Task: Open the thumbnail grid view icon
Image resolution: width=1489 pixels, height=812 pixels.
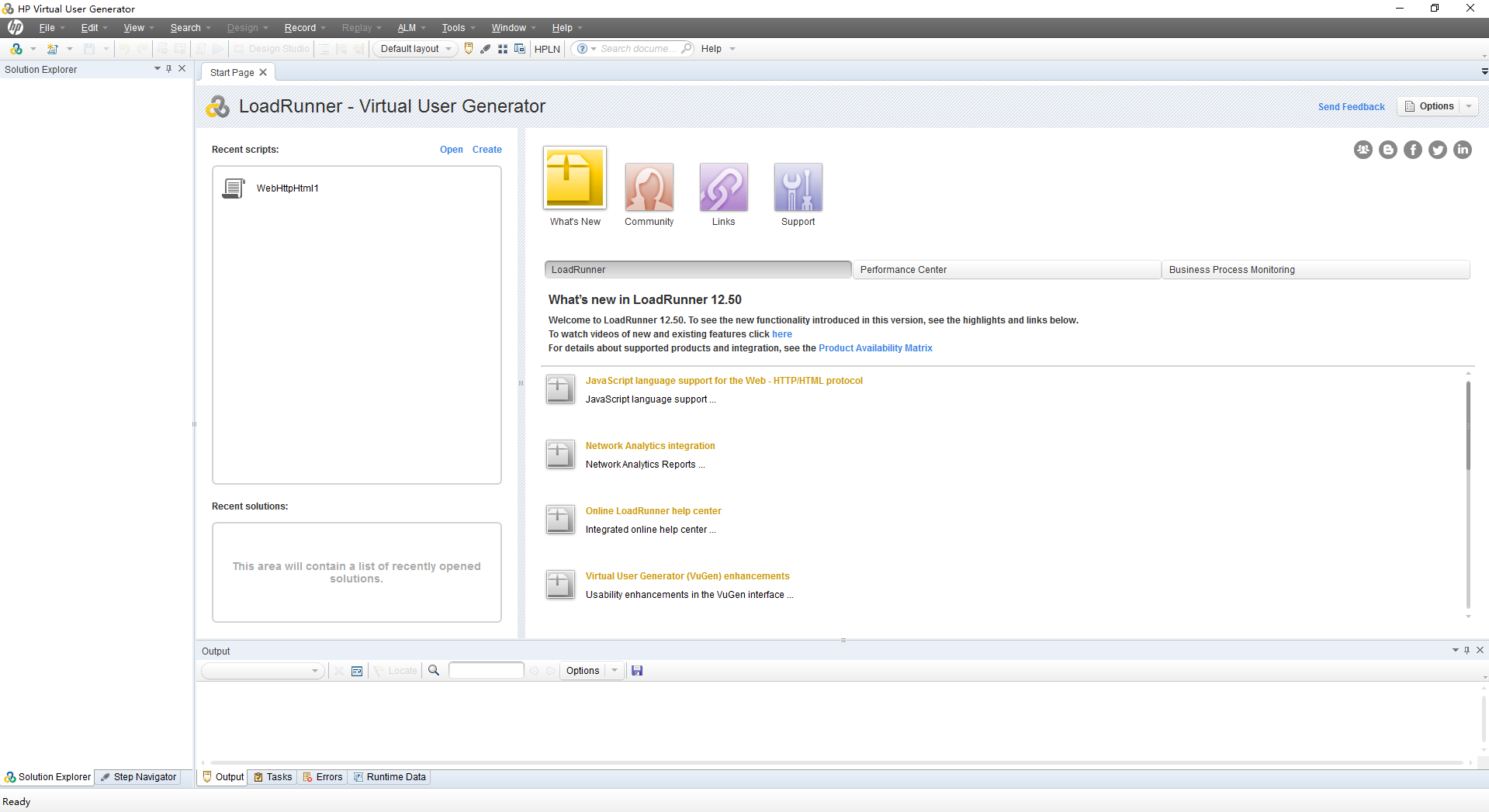Action: click(x=503, y=49)
